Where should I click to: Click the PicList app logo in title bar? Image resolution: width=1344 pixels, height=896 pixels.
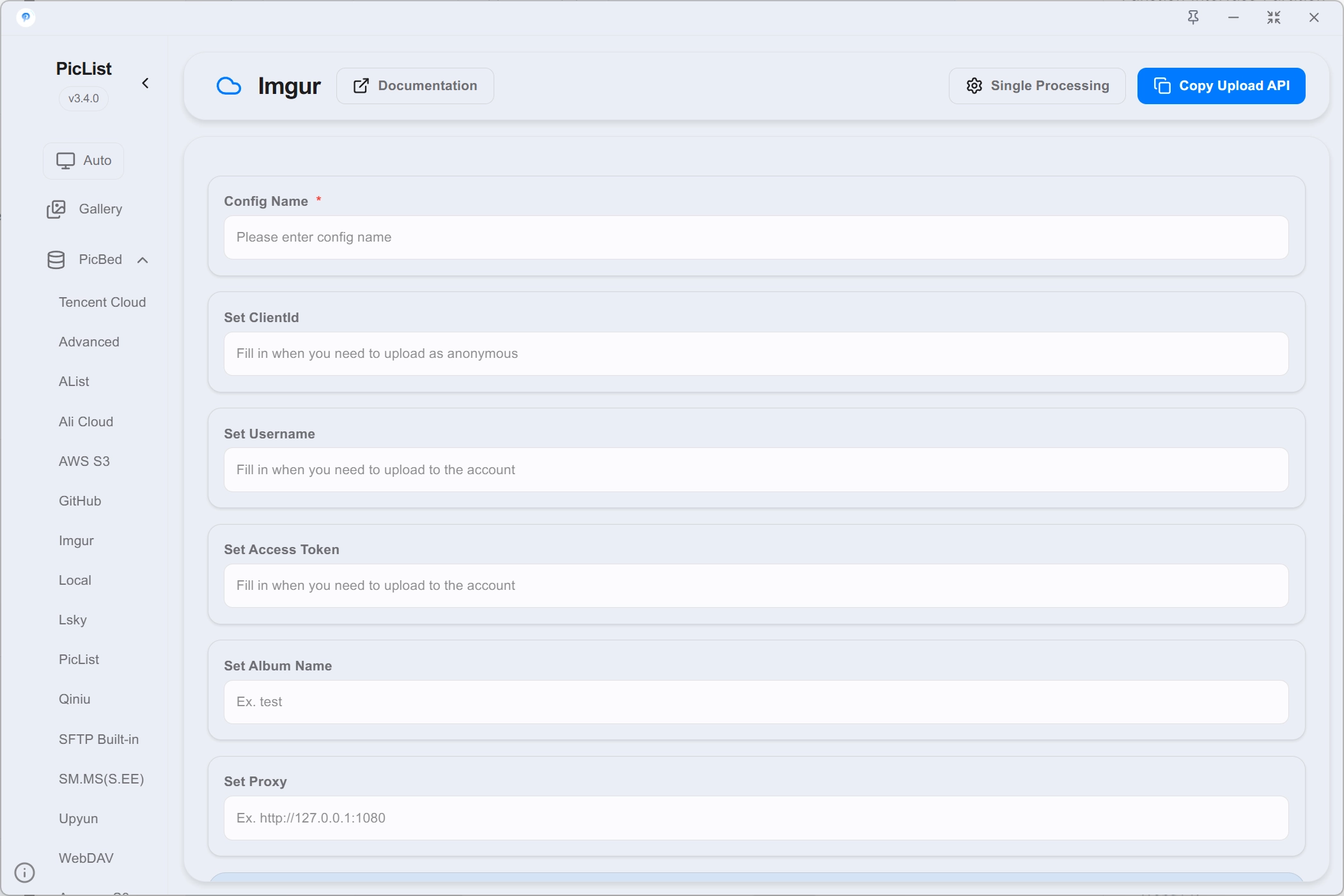coord(26,17)
